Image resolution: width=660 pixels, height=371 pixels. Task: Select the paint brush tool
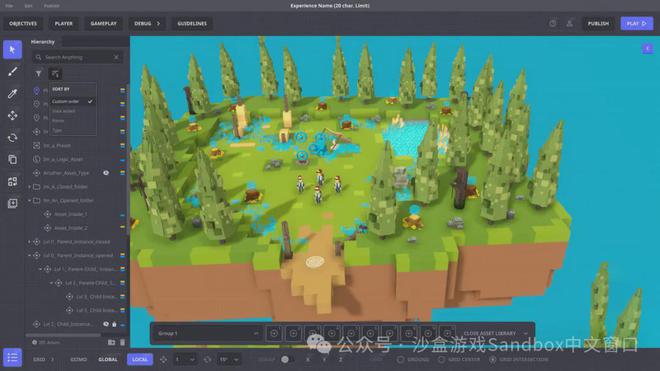[x=13, y=72]
